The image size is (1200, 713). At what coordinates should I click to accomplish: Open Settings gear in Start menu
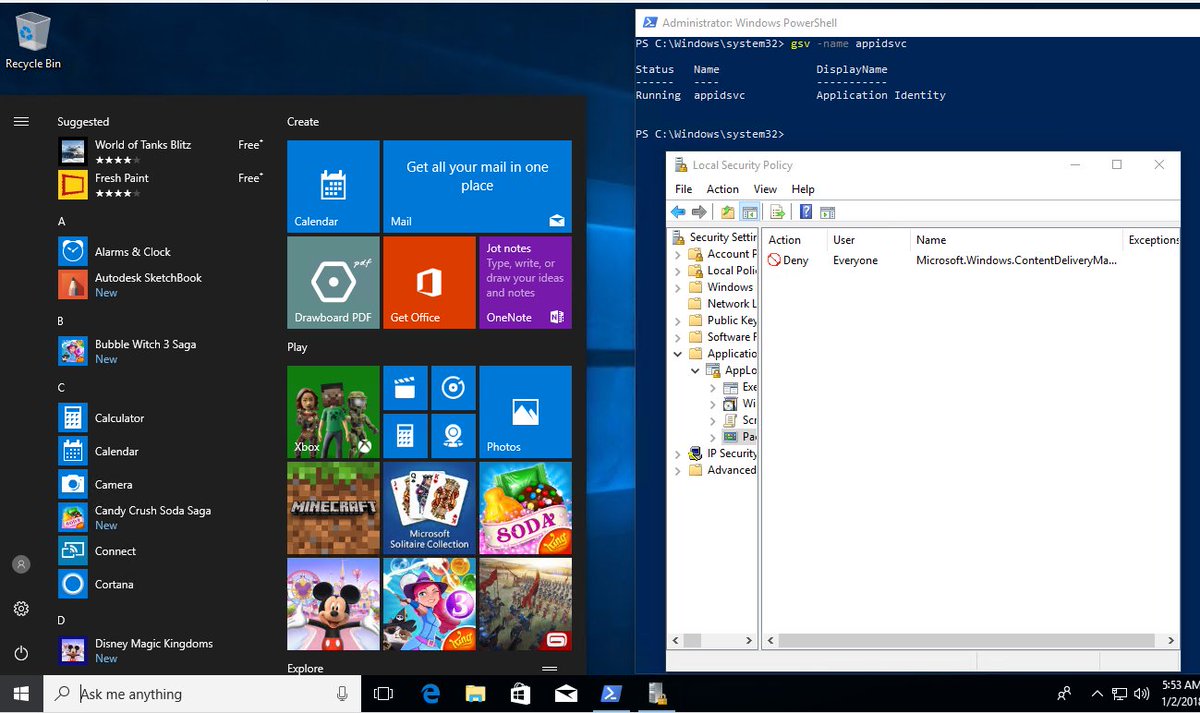21,609
